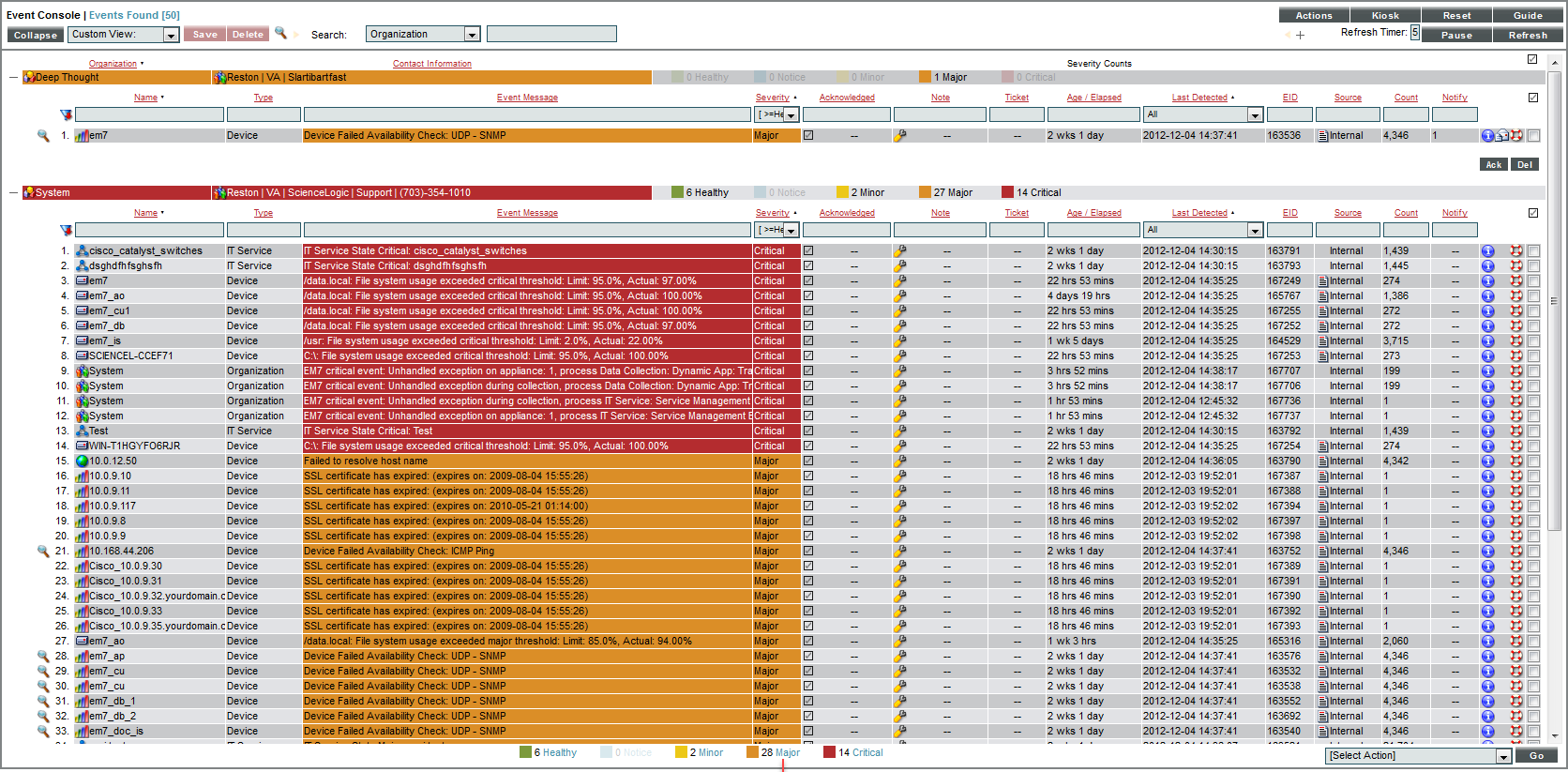Open the wrench note icon for cisco_catalyst_switches event

(900, 250)
